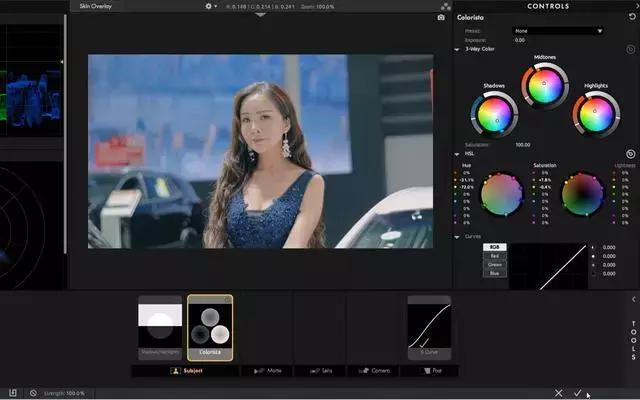Viewport: 640px width, 400px height.
Task: Apply changes with the checkmark icon
Action: tap(578, 393)
